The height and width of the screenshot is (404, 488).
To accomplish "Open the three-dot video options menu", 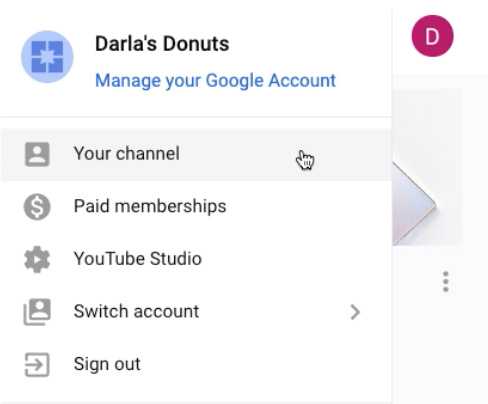I will (x=446, y=282).
